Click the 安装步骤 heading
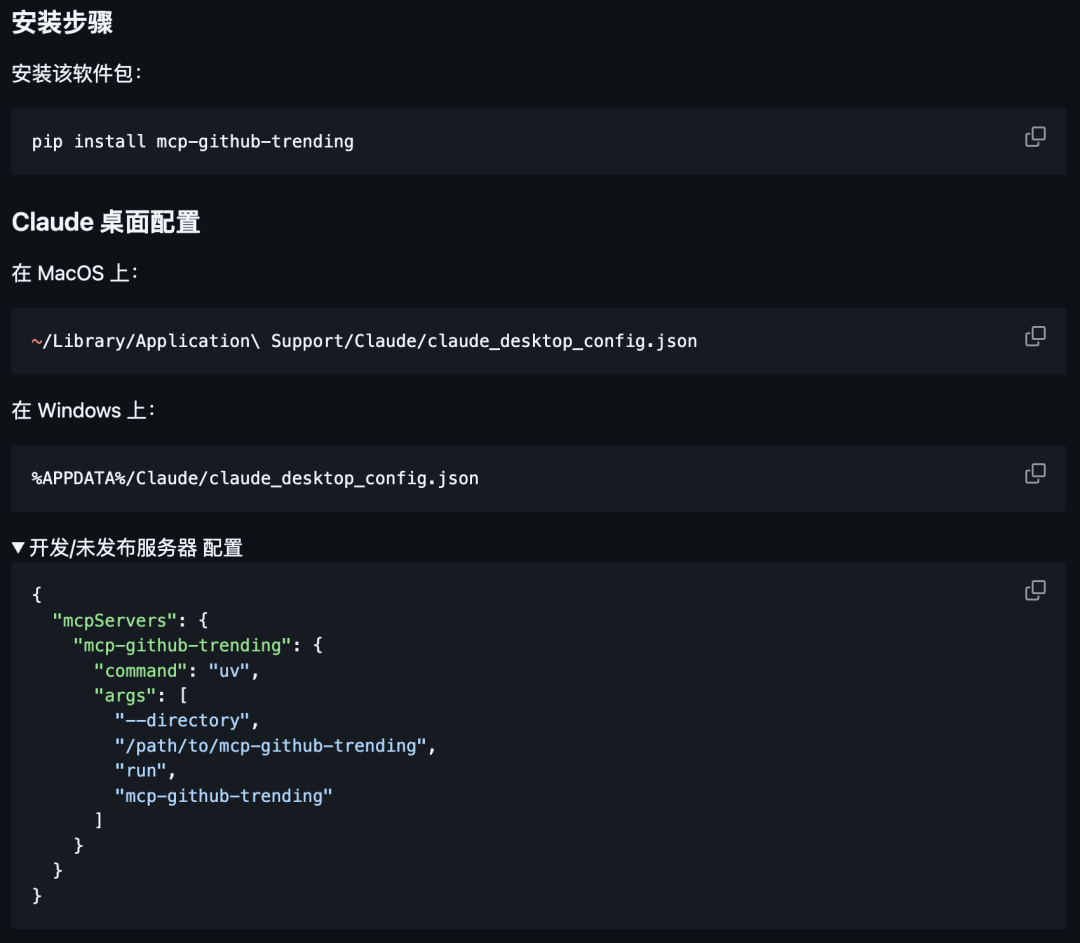 (x=62, y=22)
